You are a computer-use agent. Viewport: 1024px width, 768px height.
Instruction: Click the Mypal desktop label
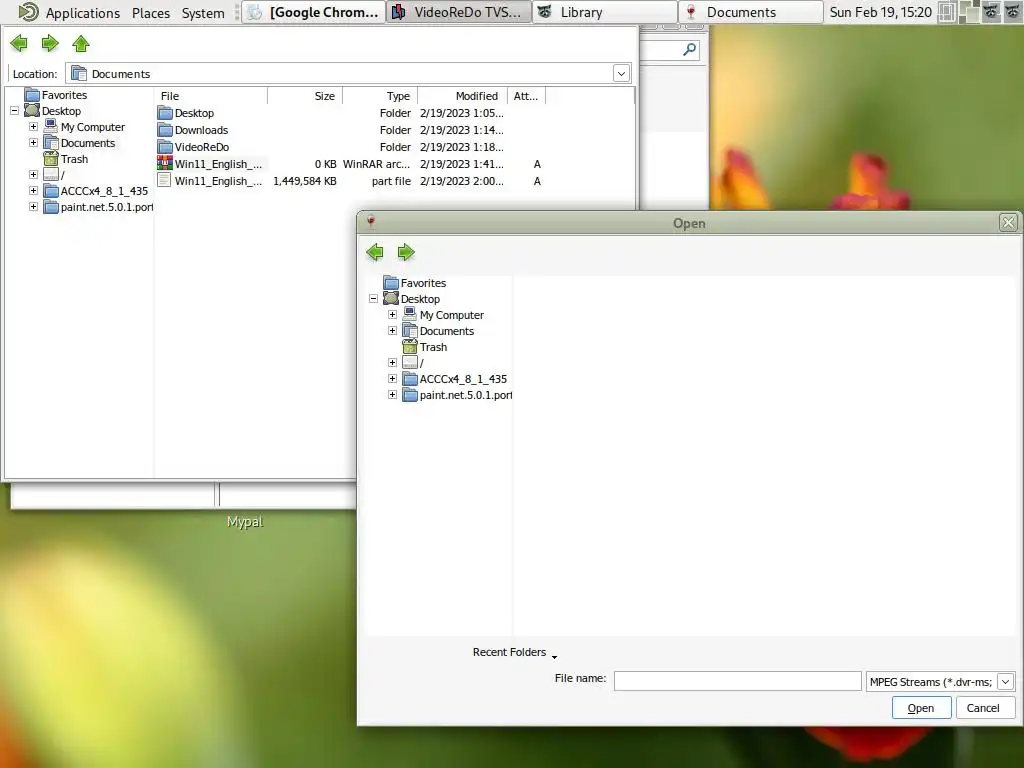coord(245,522)
